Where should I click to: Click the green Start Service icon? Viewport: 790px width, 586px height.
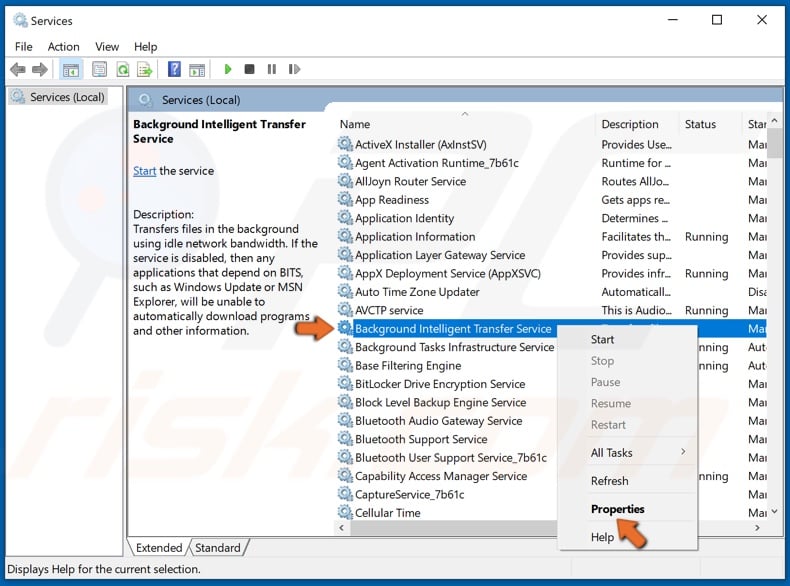click(228, 69)
